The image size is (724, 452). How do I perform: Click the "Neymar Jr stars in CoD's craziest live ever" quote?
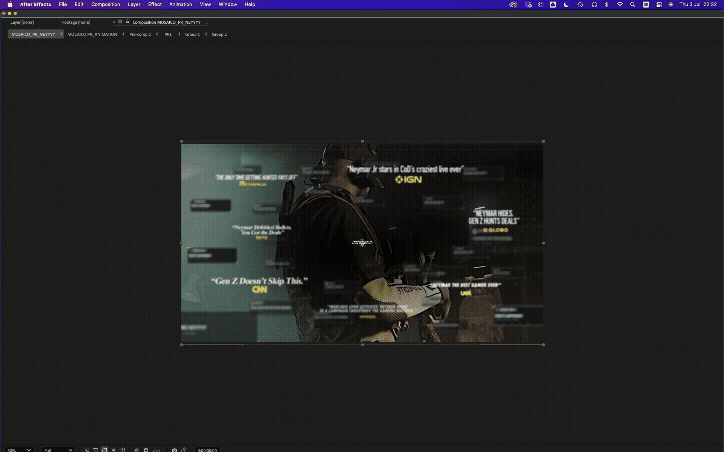coord(405,169)
